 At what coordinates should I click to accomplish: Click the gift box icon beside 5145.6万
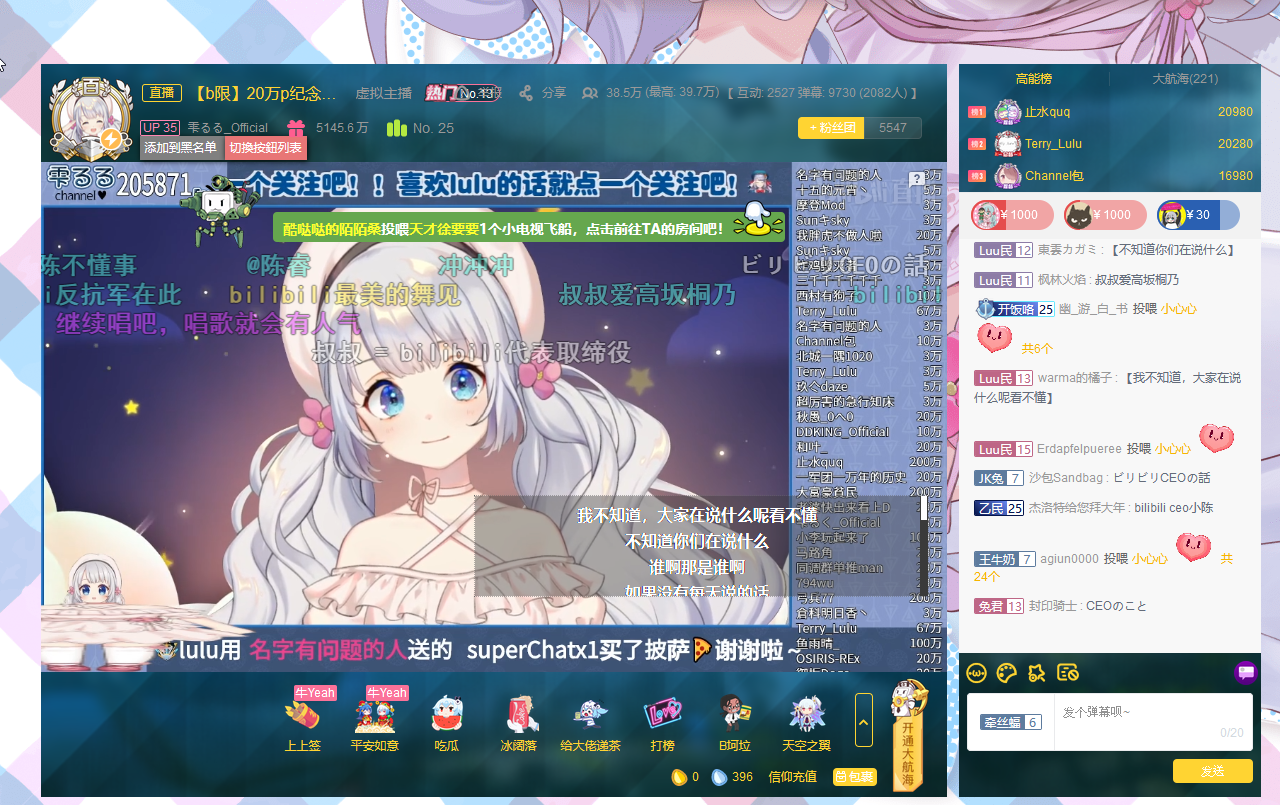(x=296, y=128)
